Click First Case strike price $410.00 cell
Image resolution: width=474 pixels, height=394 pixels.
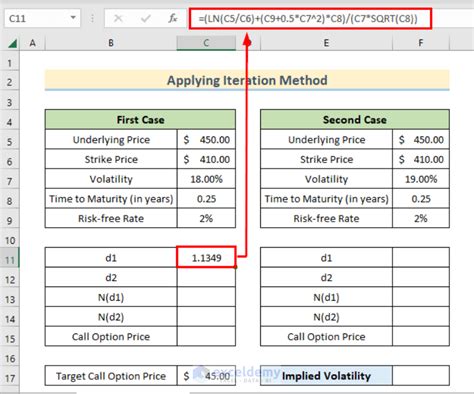tap(206, 159)
